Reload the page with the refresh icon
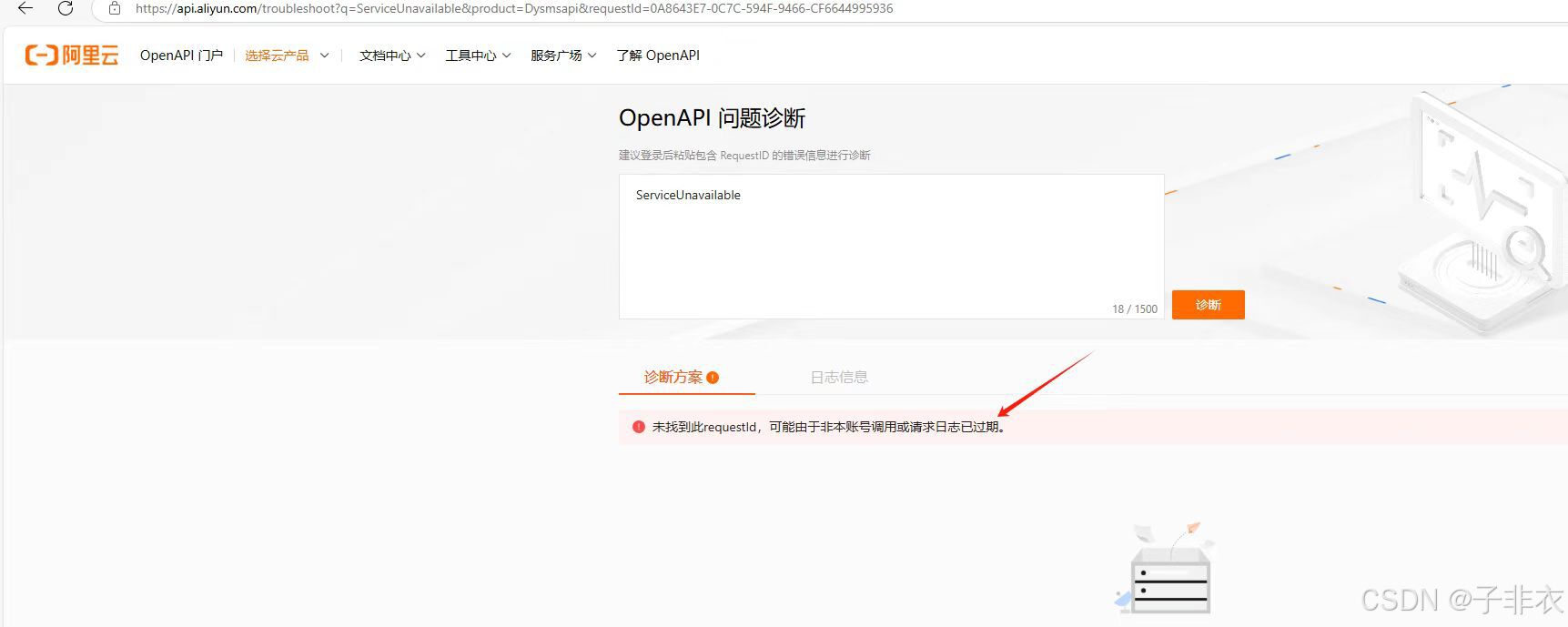 tap(66, 8)
